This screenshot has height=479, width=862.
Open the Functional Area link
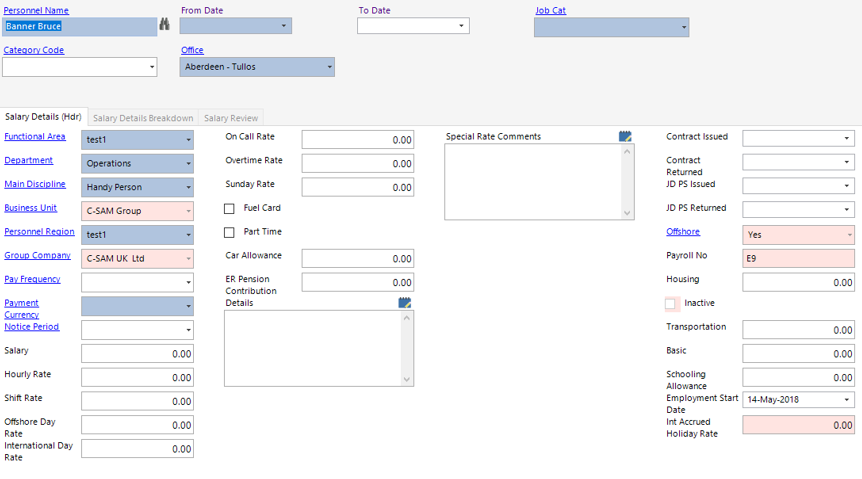[x=35, y=136]
